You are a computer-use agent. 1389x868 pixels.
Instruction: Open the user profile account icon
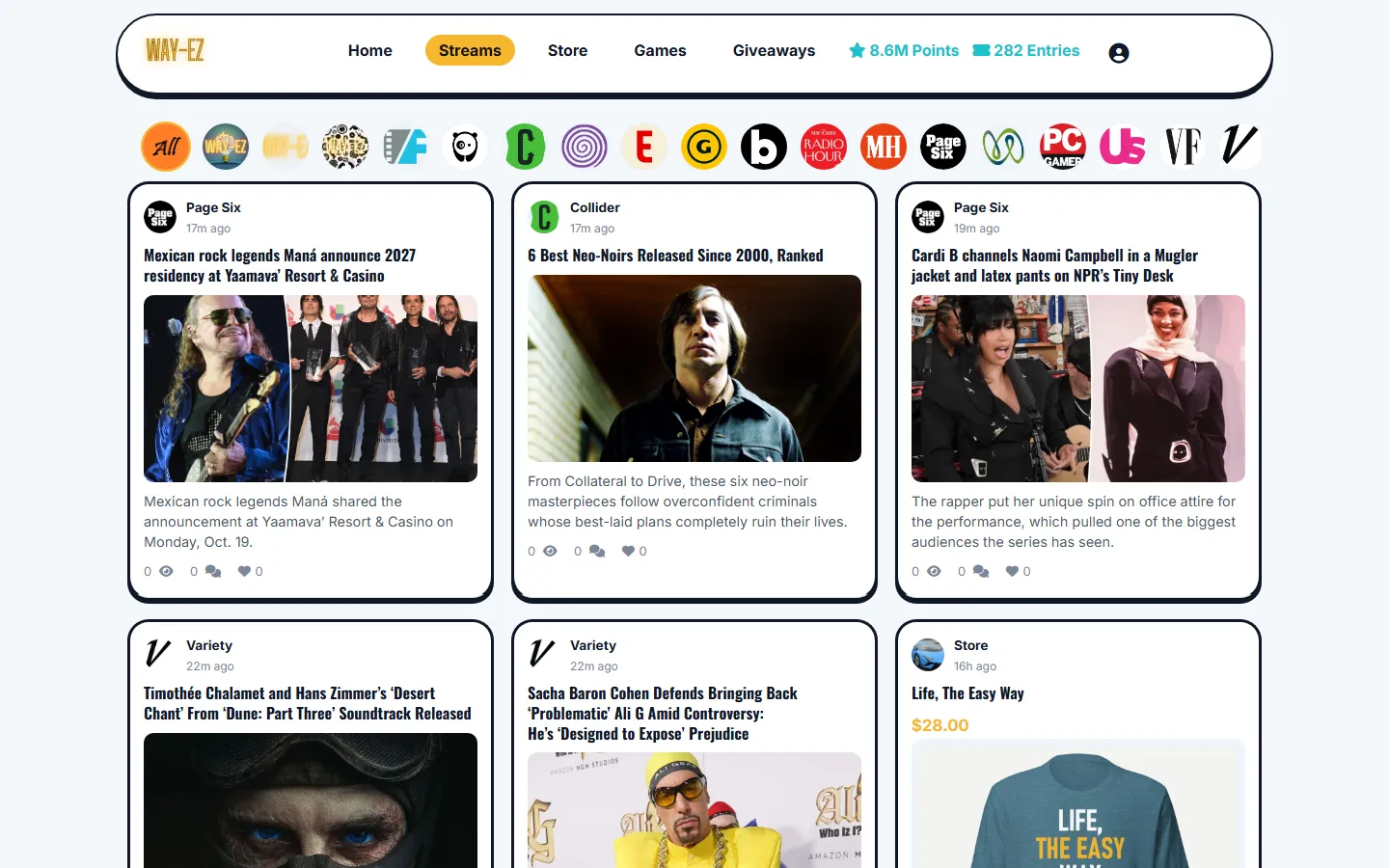pos(1119,53)
